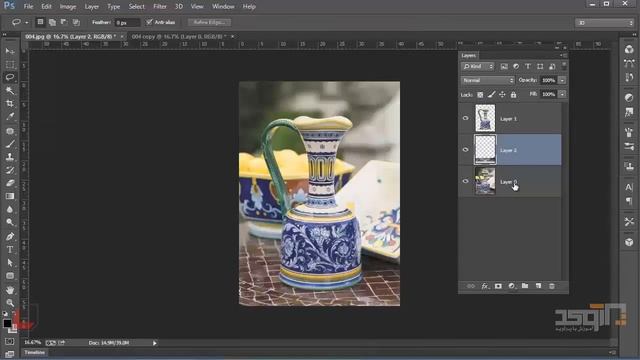Click the New selection mode icon

tap(40, 22)
